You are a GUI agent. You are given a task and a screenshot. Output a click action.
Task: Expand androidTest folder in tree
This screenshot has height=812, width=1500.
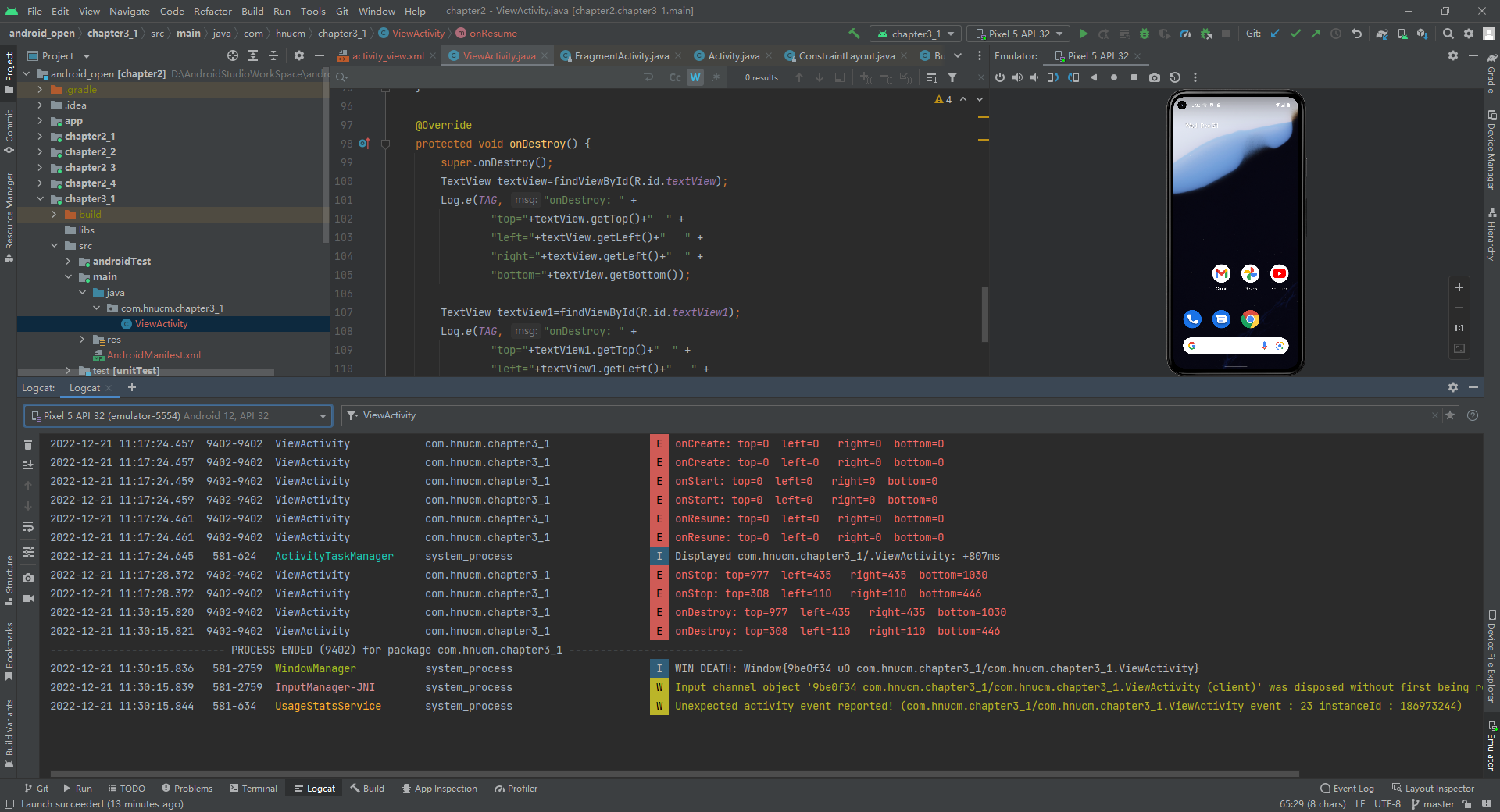(x=68, y=262)
